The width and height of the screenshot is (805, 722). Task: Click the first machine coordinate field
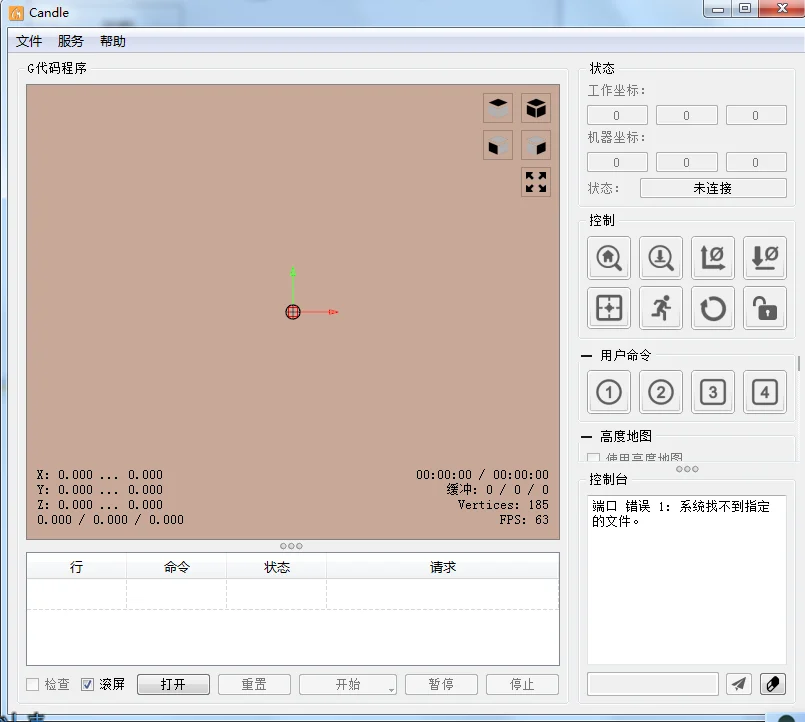tap(617, 162)
